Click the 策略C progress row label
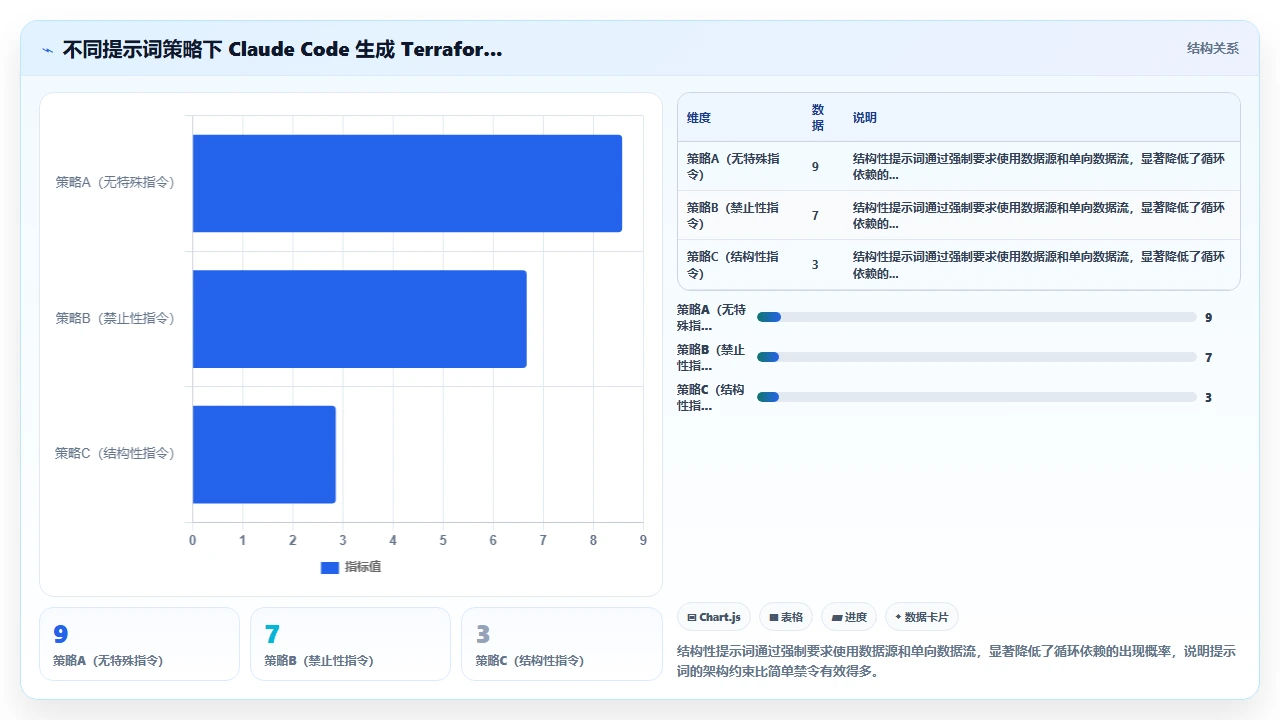 click(712, 397)
